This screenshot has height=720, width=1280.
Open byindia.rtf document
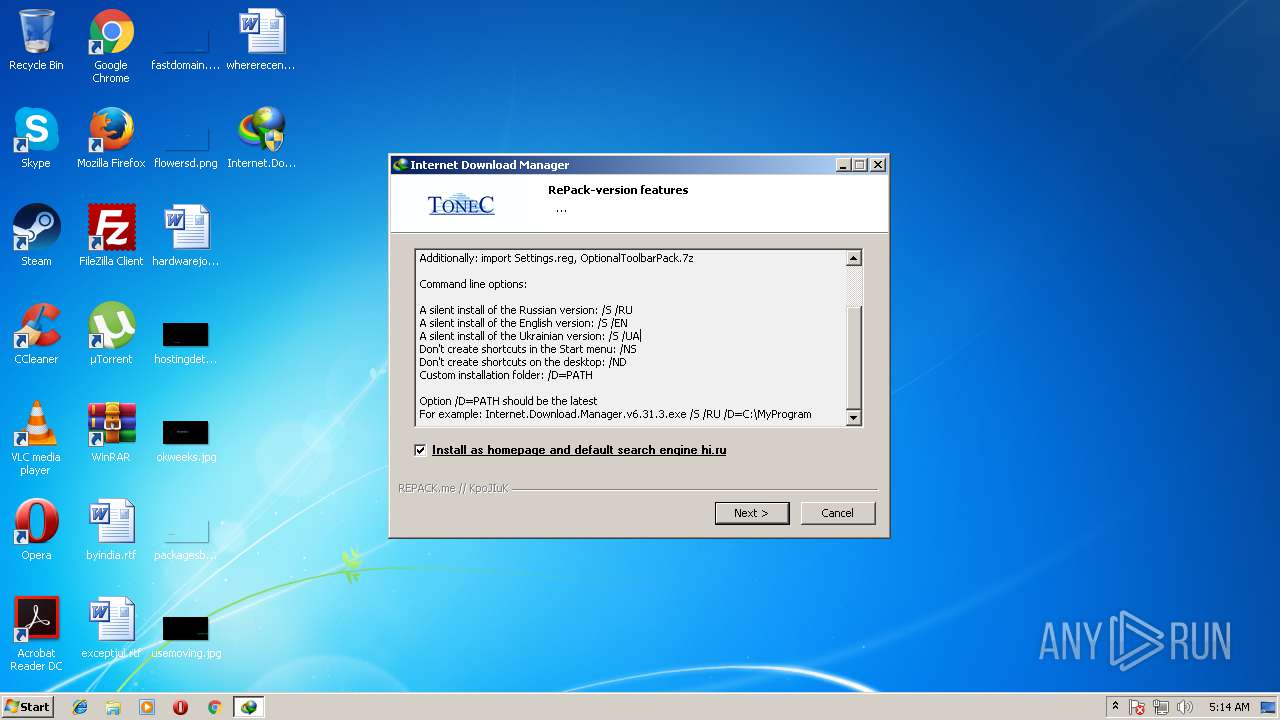click(x=111, y=530)
